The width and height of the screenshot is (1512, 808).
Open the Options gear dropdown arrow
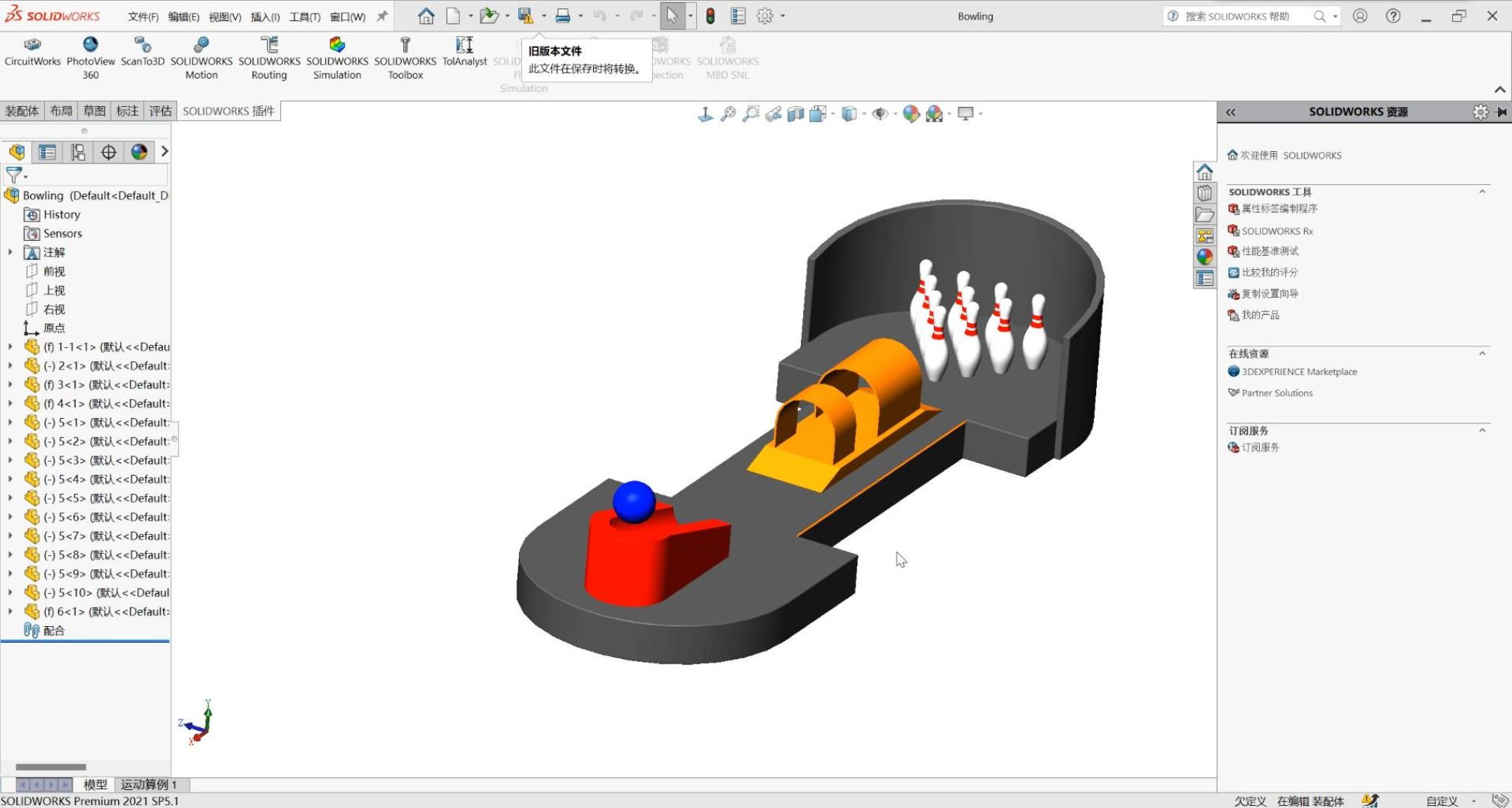pyautogui.click(x=783, y=16)
